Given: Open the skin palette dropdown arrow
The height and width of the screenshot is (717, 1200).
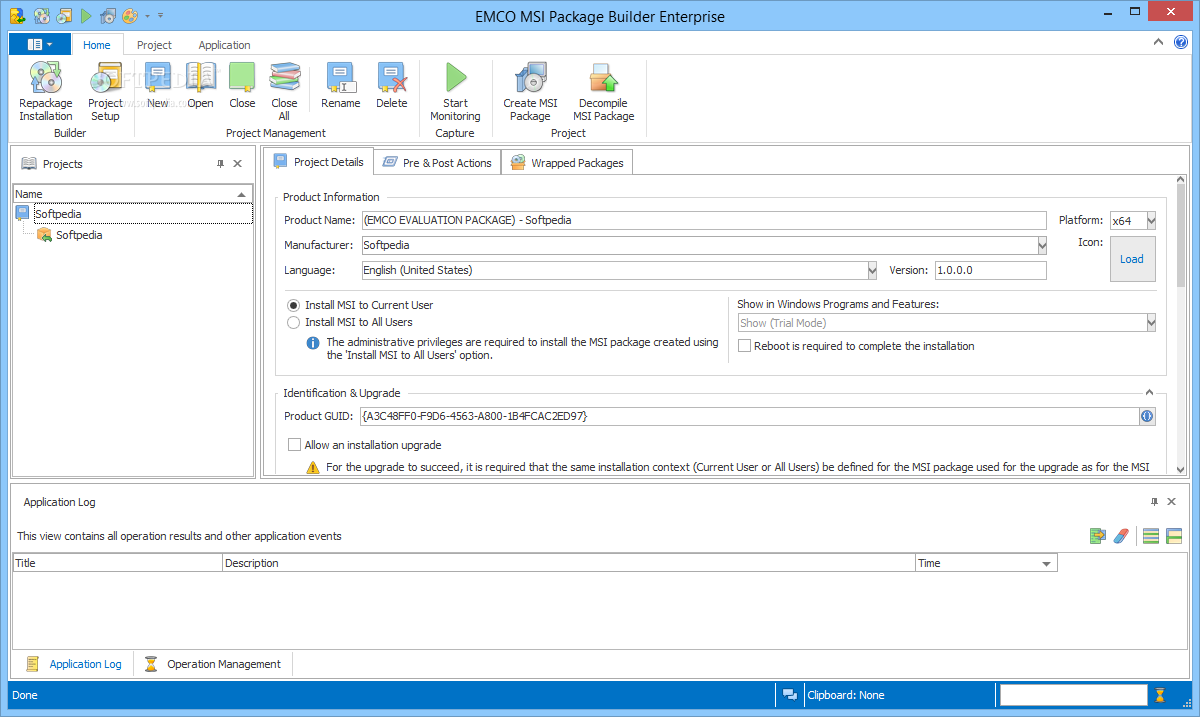Looking at the screenshot, I should (x=148, y=16).
